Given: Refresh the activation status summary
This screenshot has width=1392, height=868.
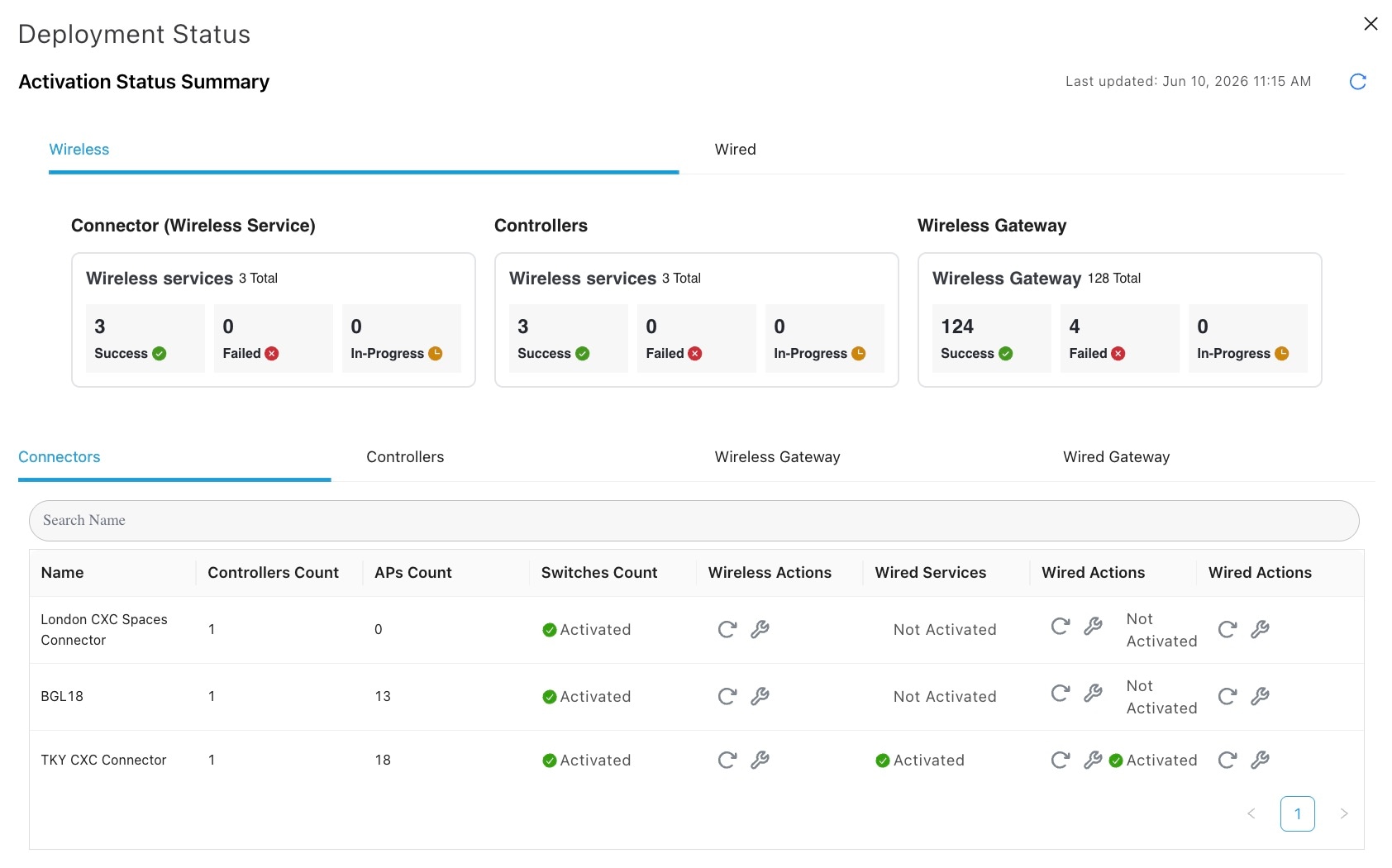Looking at the screenshot, I should tap(1357, 82).
